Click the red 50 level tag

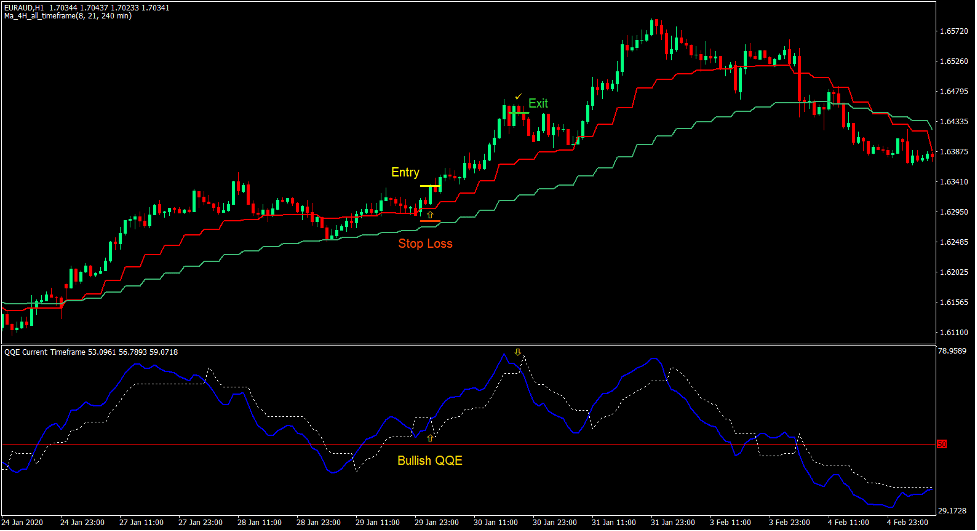(941, 444)
